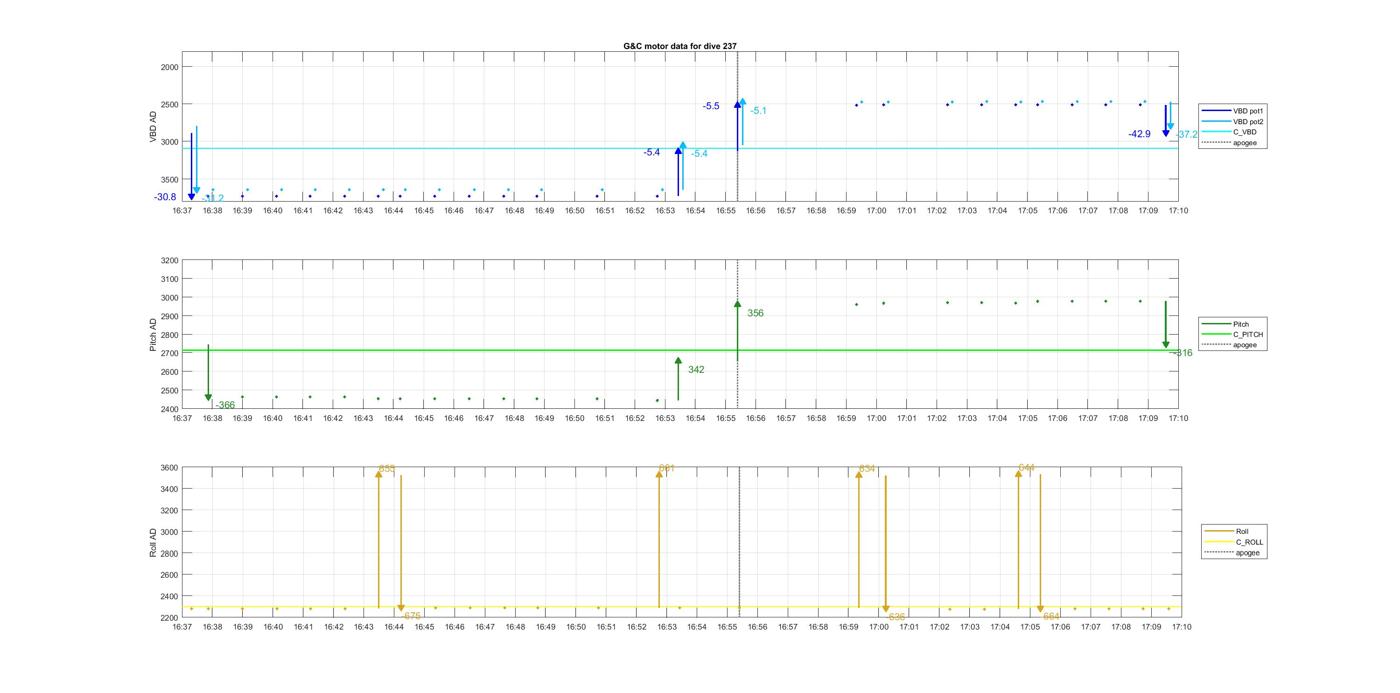Click the -316 pitch annotation
Image resolution: width=1400 pixels, height=693 pixels.
tap(1182, 353)
